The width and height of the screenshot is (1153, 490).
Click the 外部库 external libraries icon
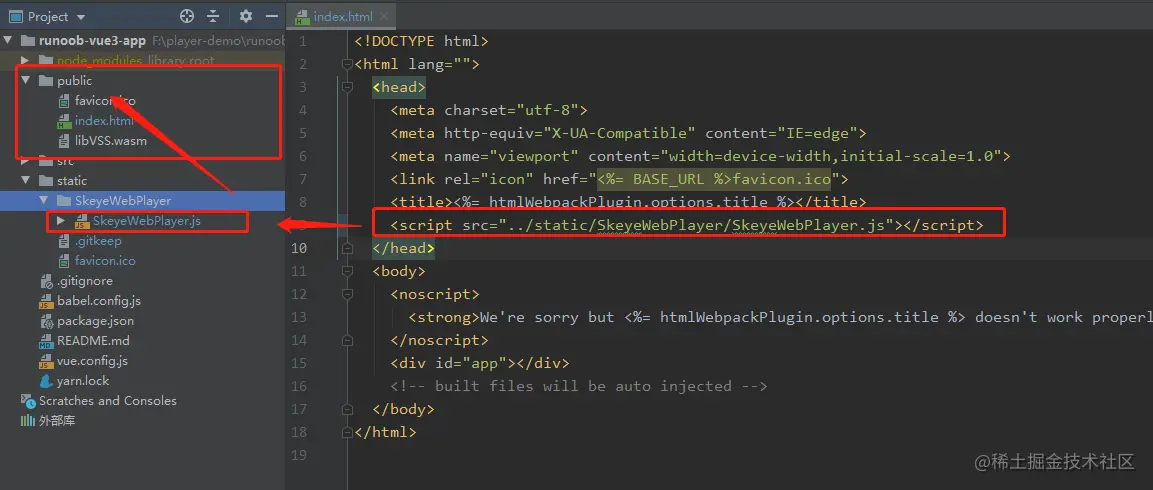click(x=28, y=421)
